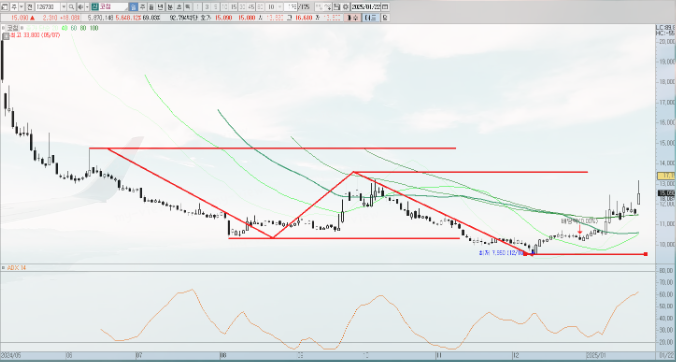
Task: Click the toolbar icon left of the gear
Action: (337, 6)
